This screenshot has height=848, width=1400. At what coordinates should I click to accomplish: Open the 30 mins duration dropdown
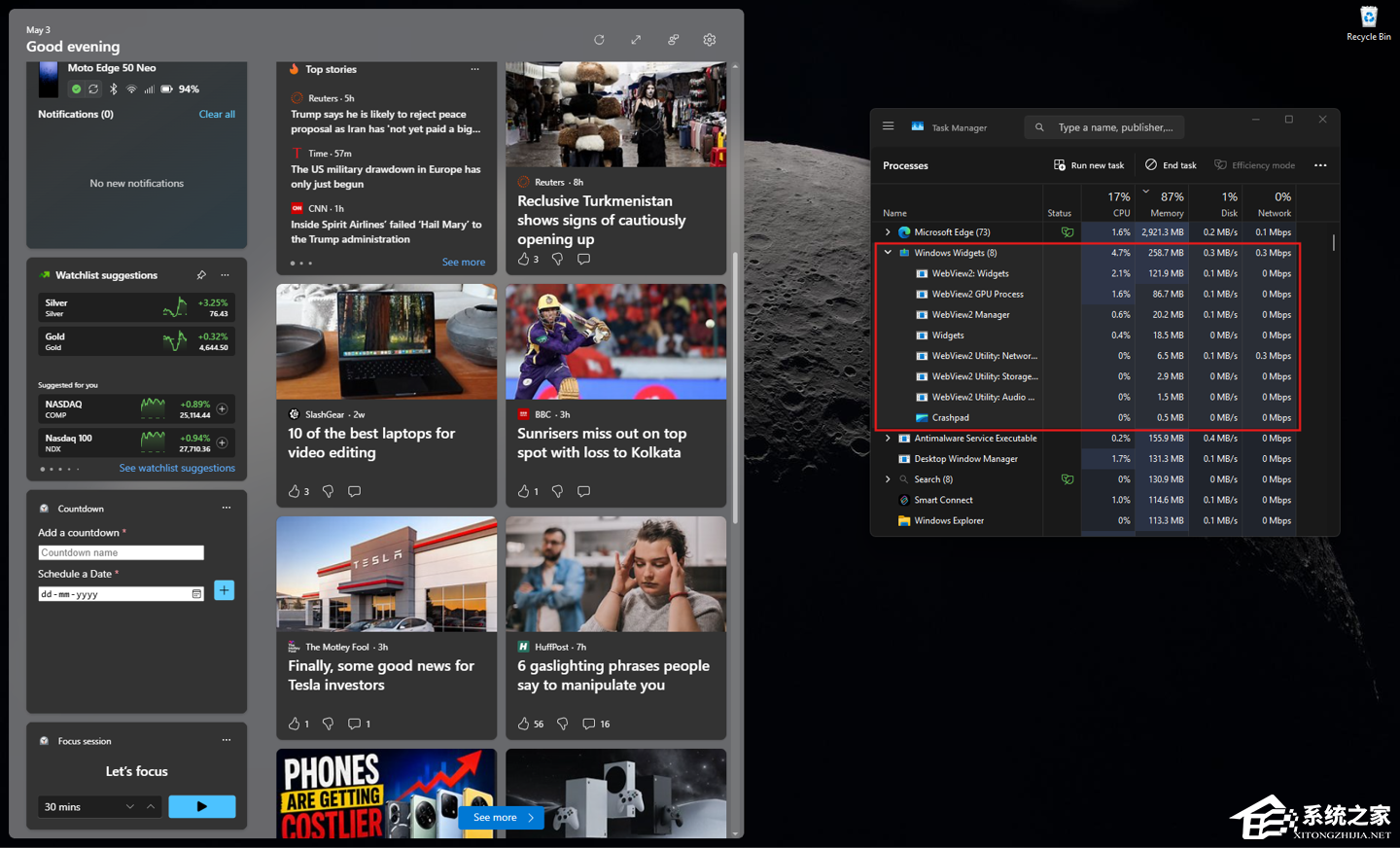[130, 806]
